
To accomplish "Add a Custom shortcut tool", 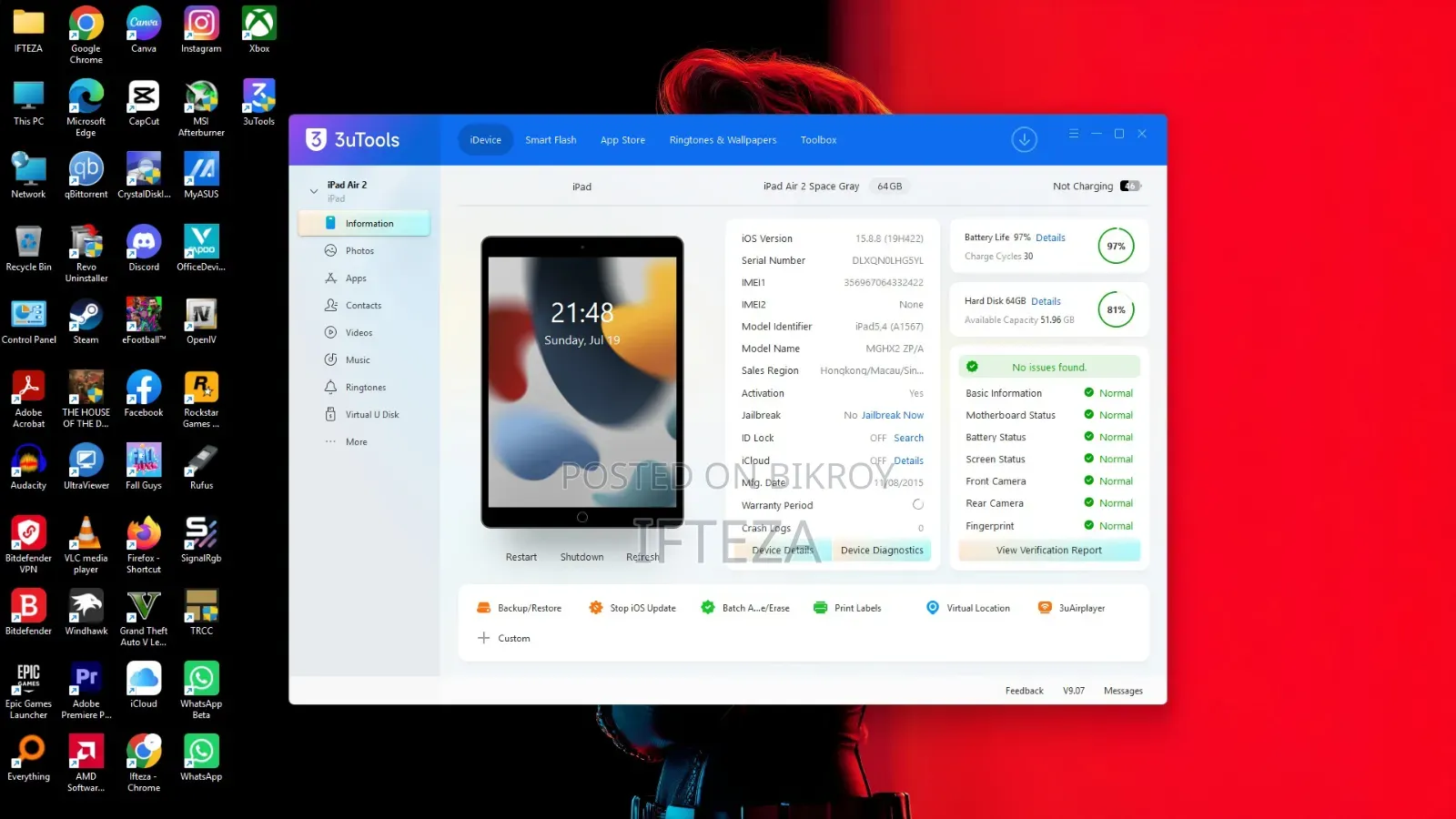I will click(x=504, y=638).
